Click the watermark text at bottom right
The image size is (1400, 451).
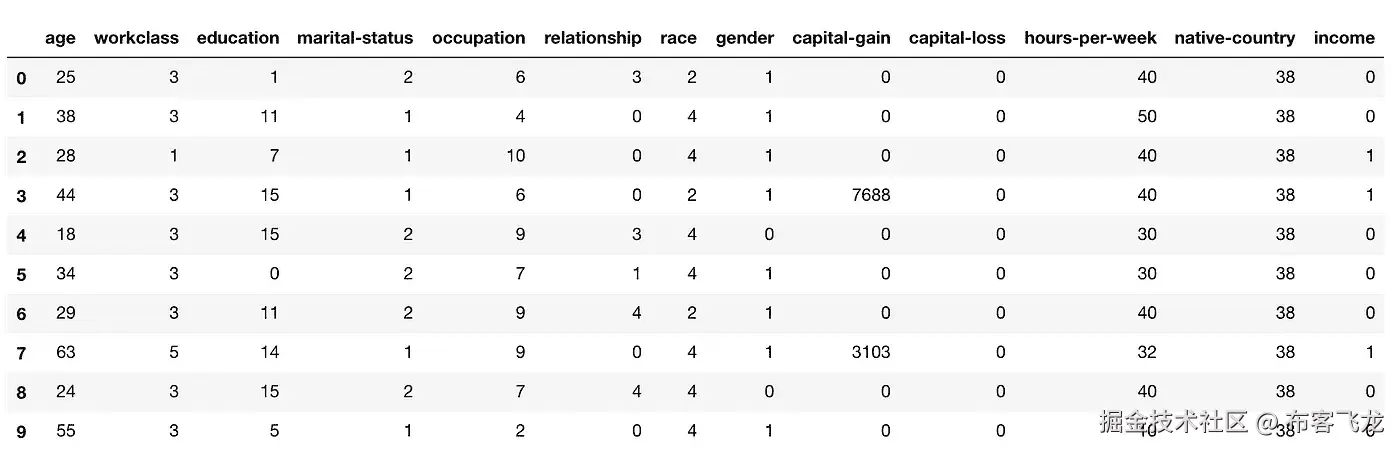(1241, 422)
